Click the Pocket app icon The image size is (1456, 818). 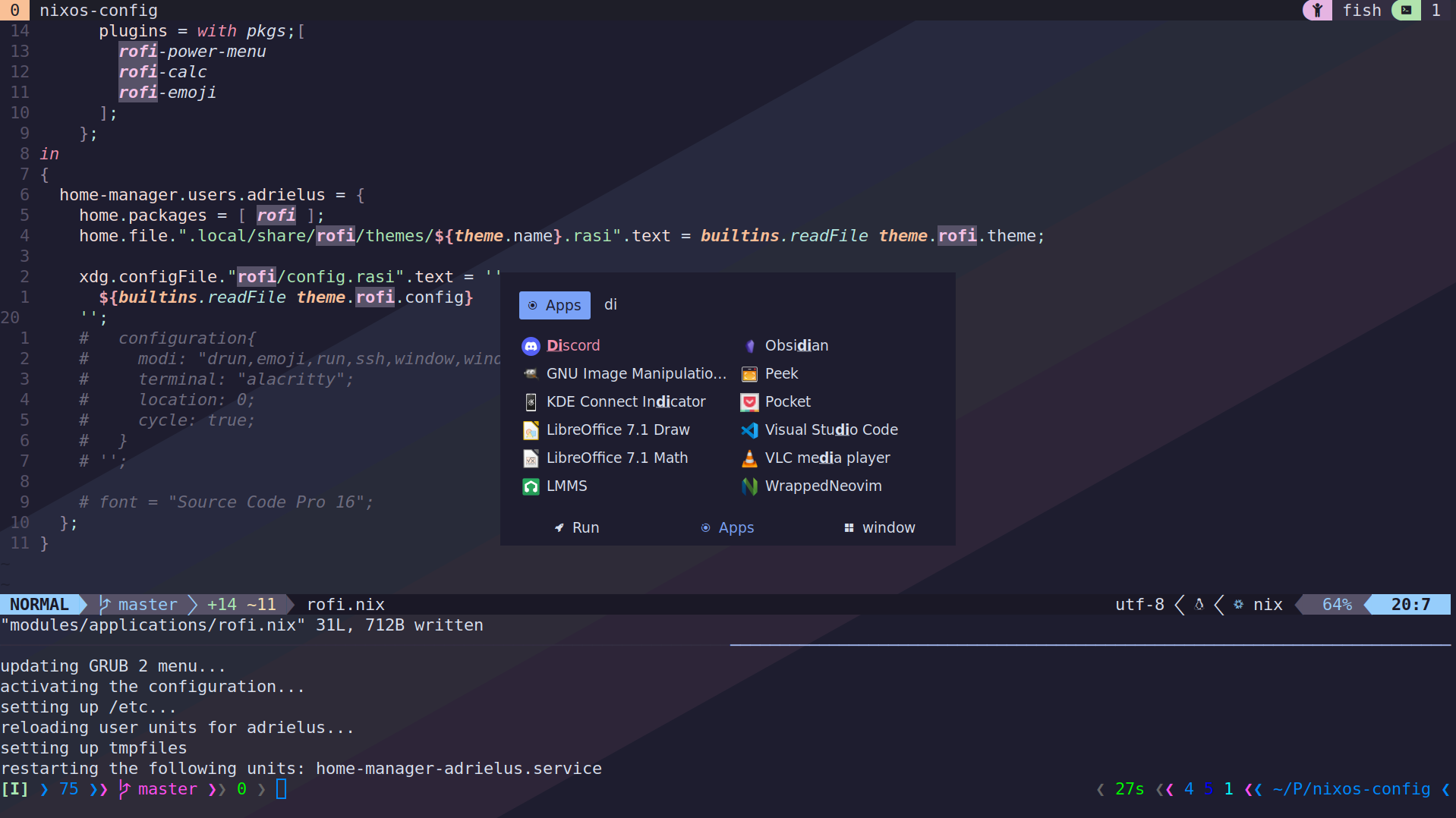tap(749, 402)
